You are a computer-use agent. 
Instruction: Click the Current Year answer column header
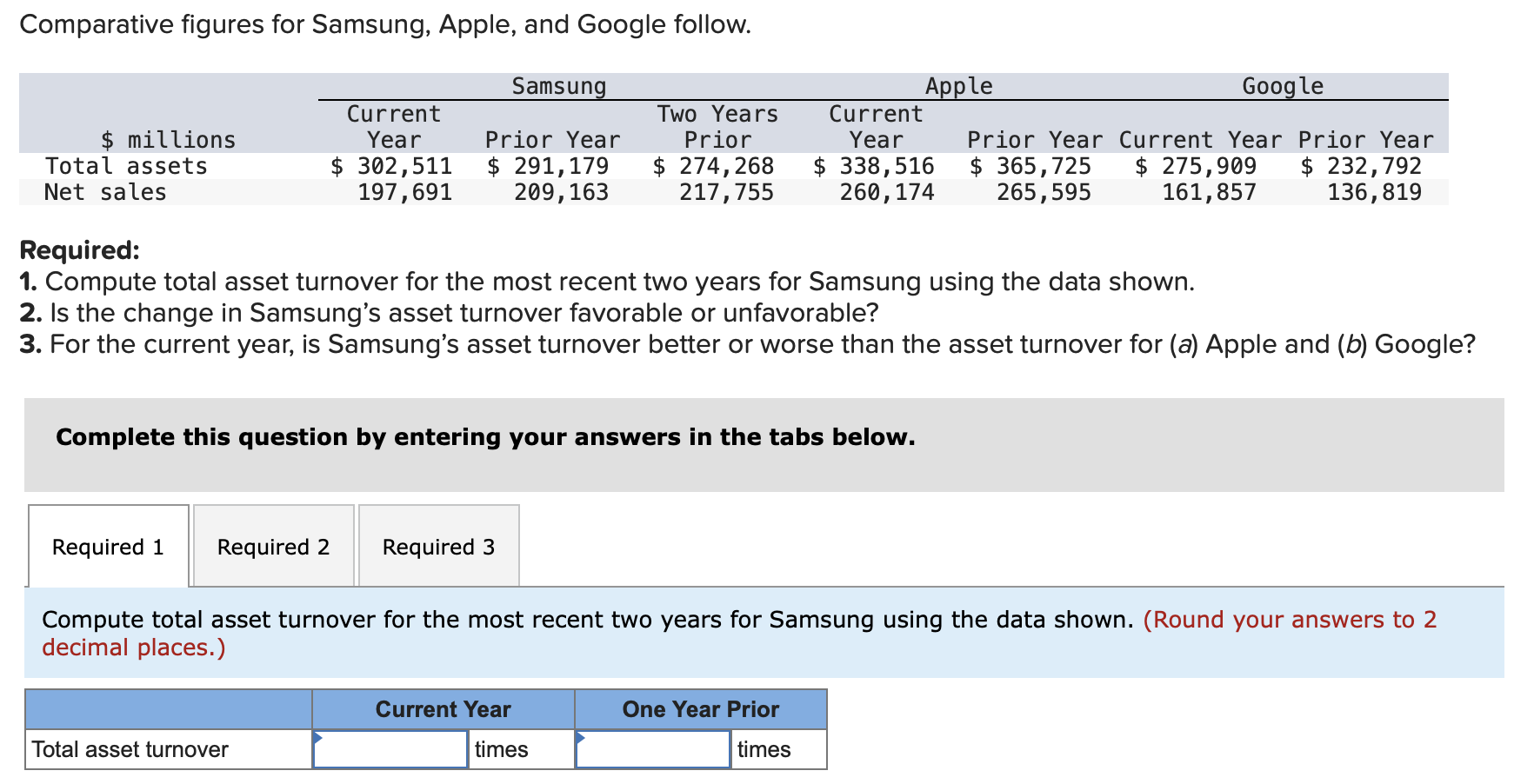pos(443,709)
